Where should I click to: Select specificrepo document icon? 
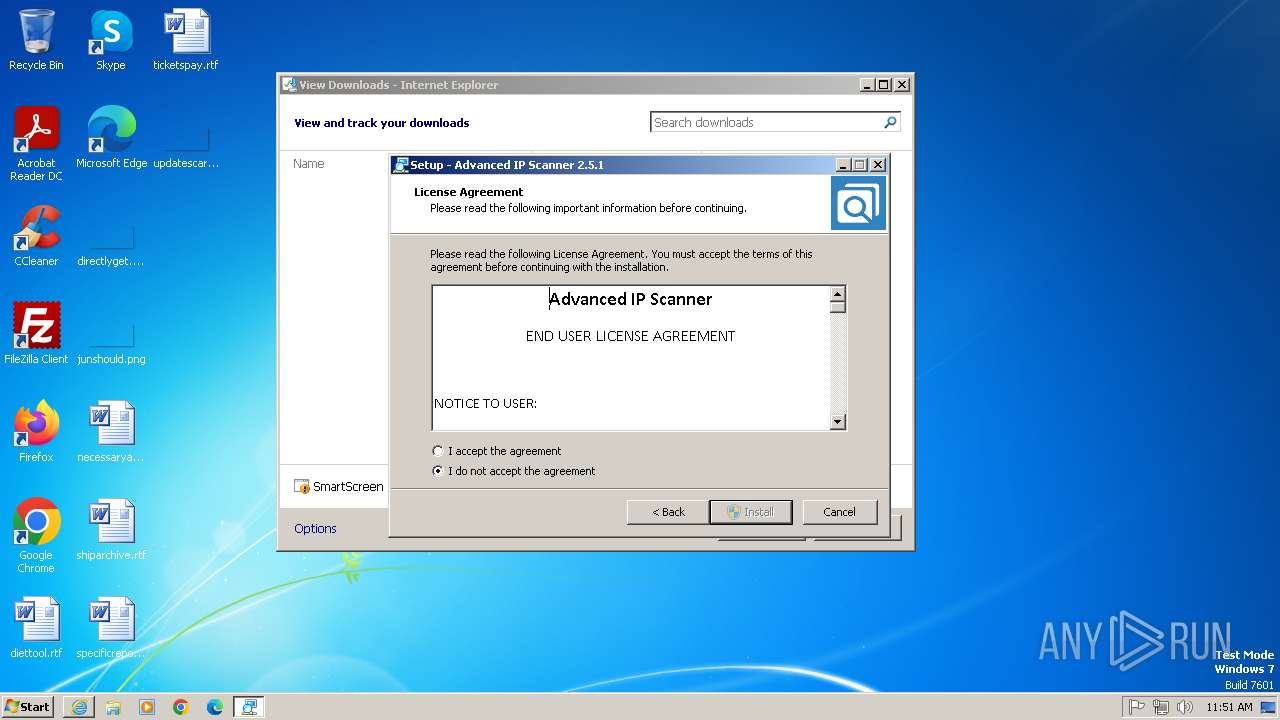pyautogui.click(x=111, y=628)
